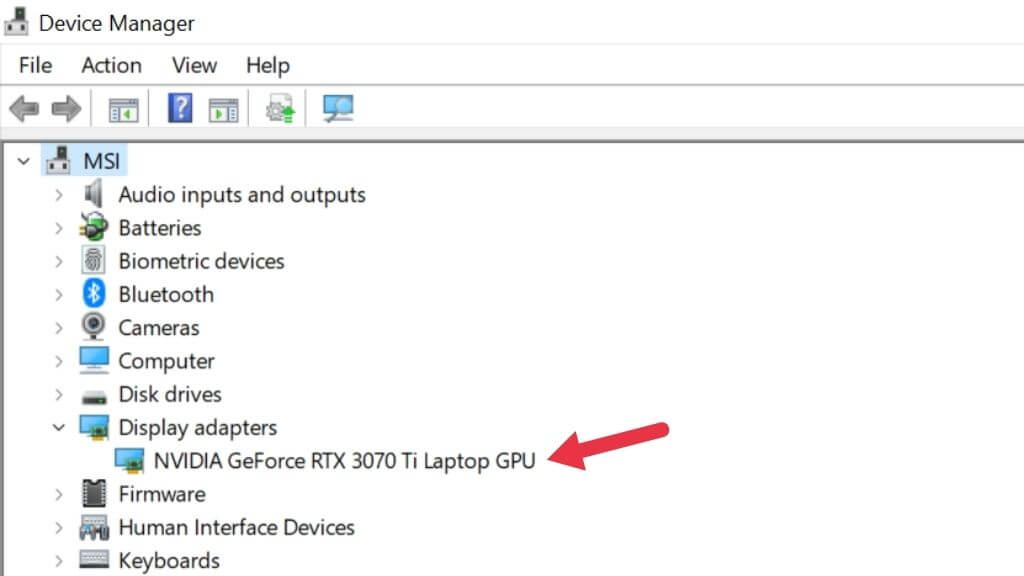Select NVIDIA GeForce RTX 3070 Ti Laptop GPU

point(344,461)
